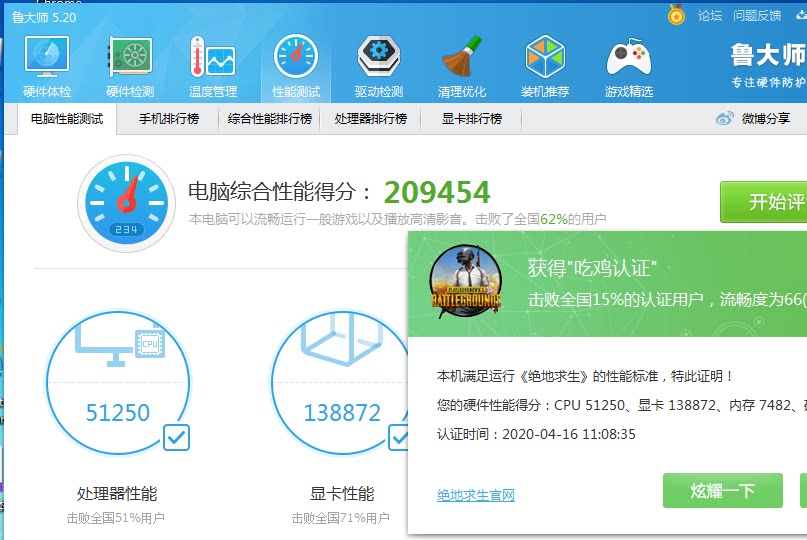Click the GPU score 138872
The height and width of the screenshot is (540, 807).
342,413
